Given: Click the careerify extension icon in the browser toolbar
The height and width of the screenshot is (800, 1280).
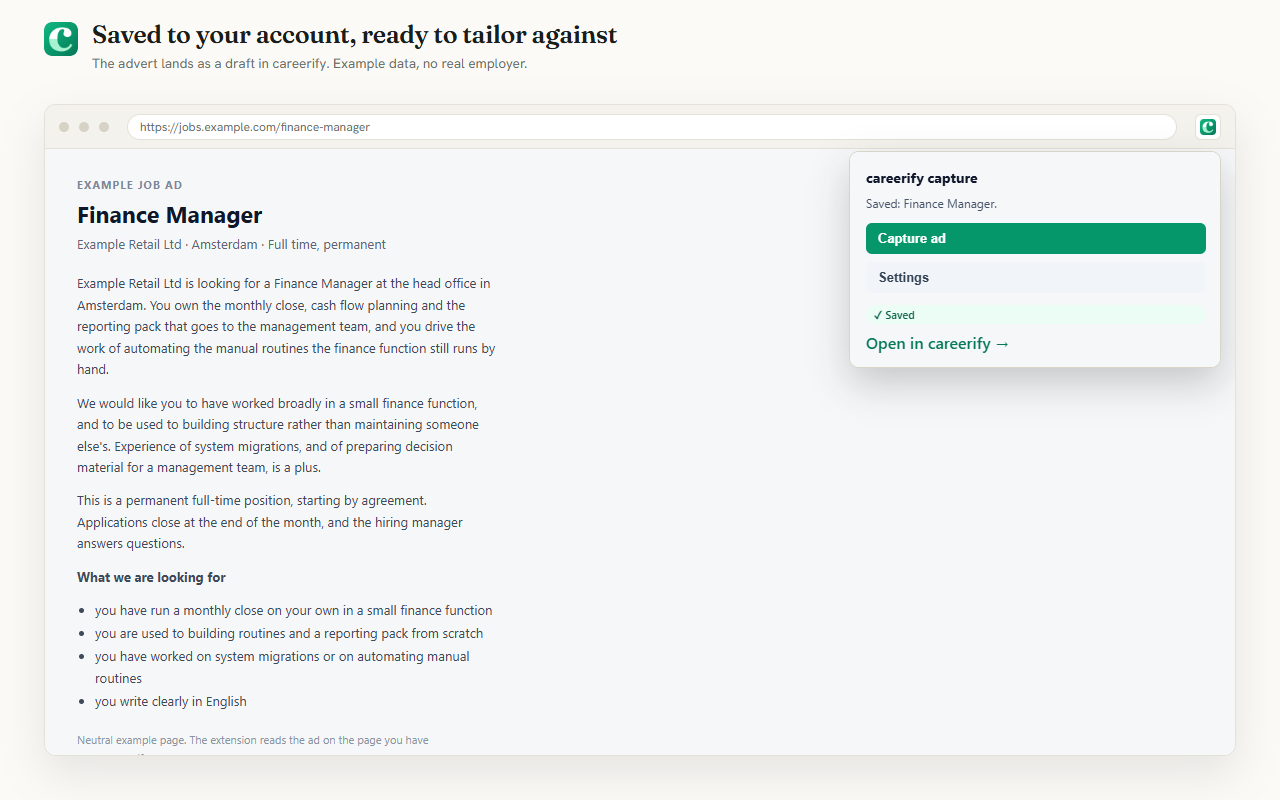Looking at the screenshot, I should tap(1208, 127).
